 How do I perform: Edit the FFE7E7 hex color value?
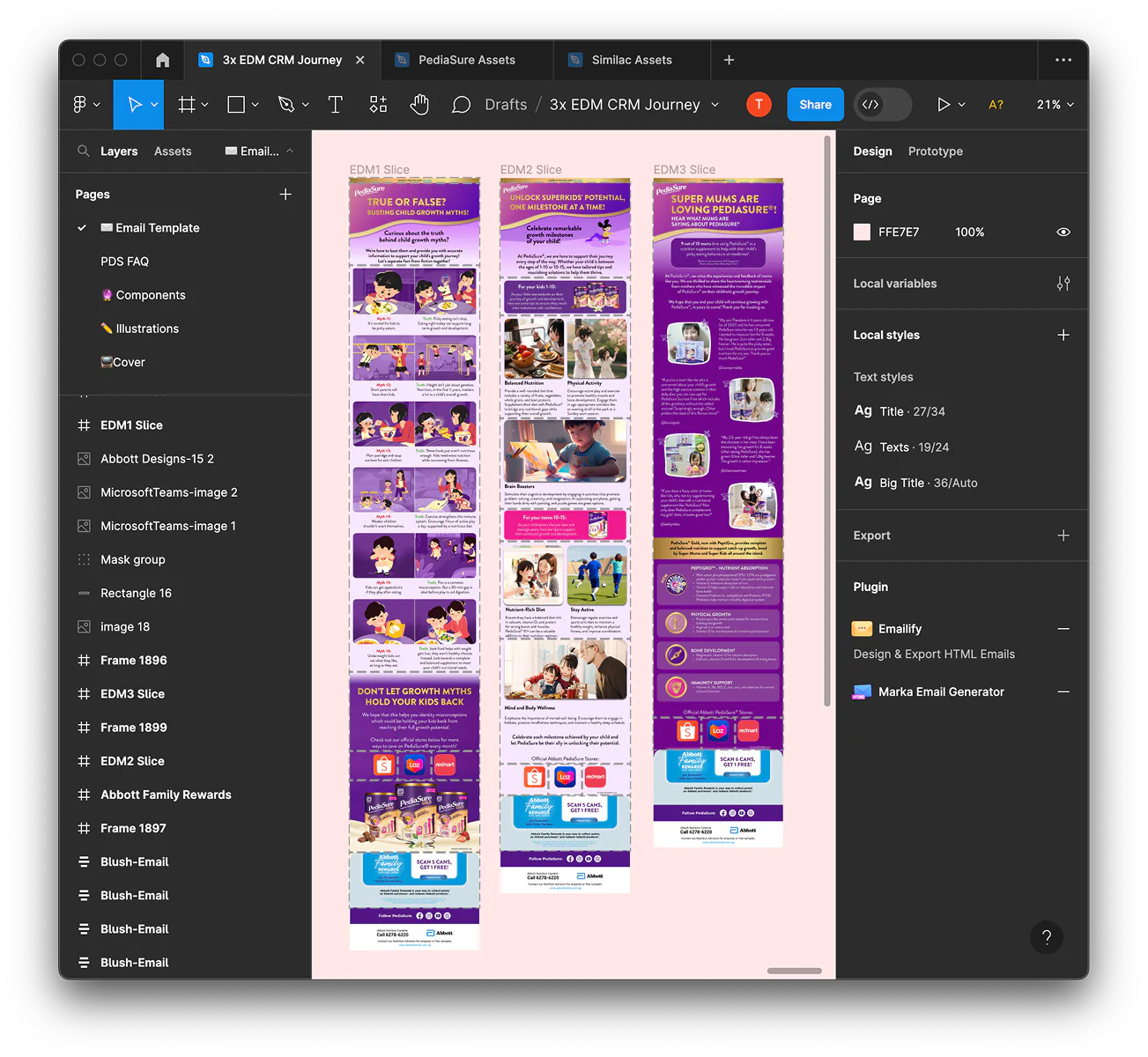point(899,232)
